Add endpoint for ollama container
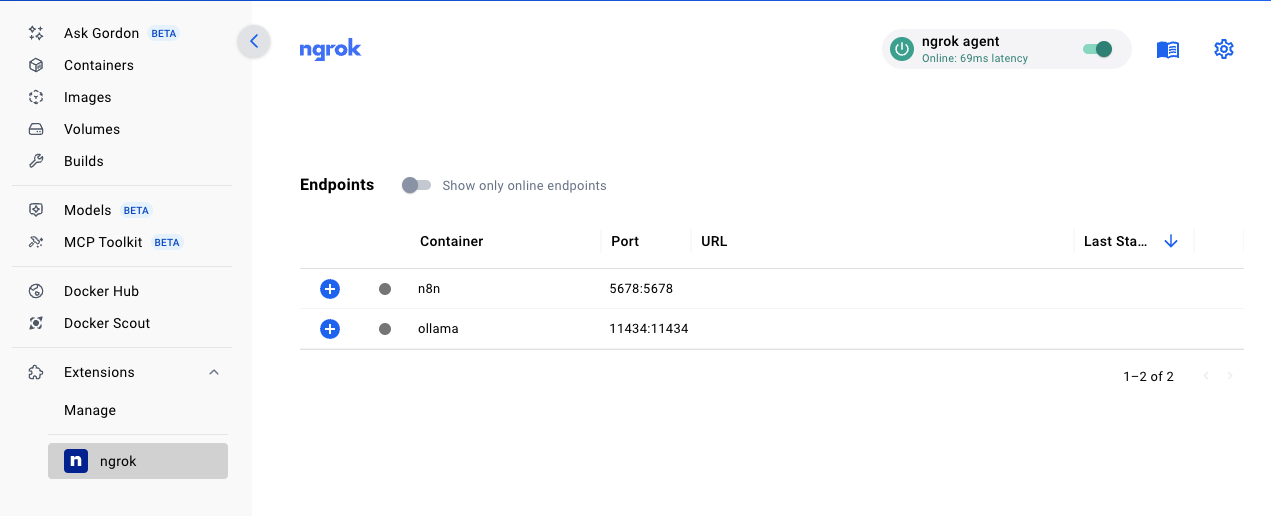The width and height of the screenshot is (1271, 516). (330, 329)
